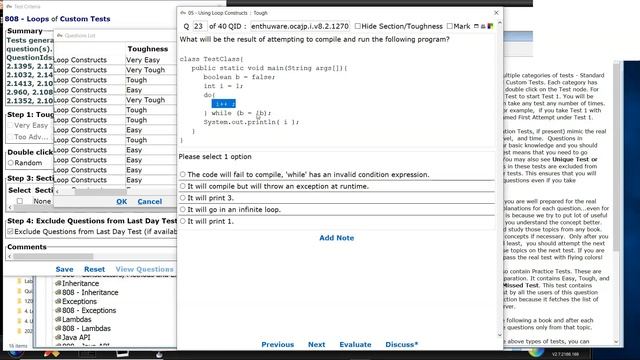Click OK in Questions List dialog
640x360 pixels.
coord(122,202)
